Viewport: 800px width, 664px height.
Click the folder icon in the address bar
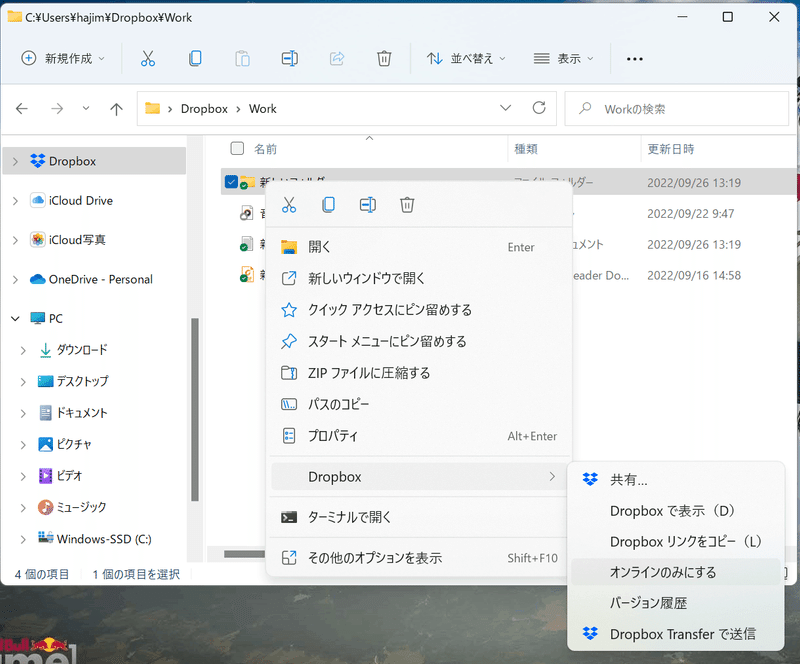[153, 108]
